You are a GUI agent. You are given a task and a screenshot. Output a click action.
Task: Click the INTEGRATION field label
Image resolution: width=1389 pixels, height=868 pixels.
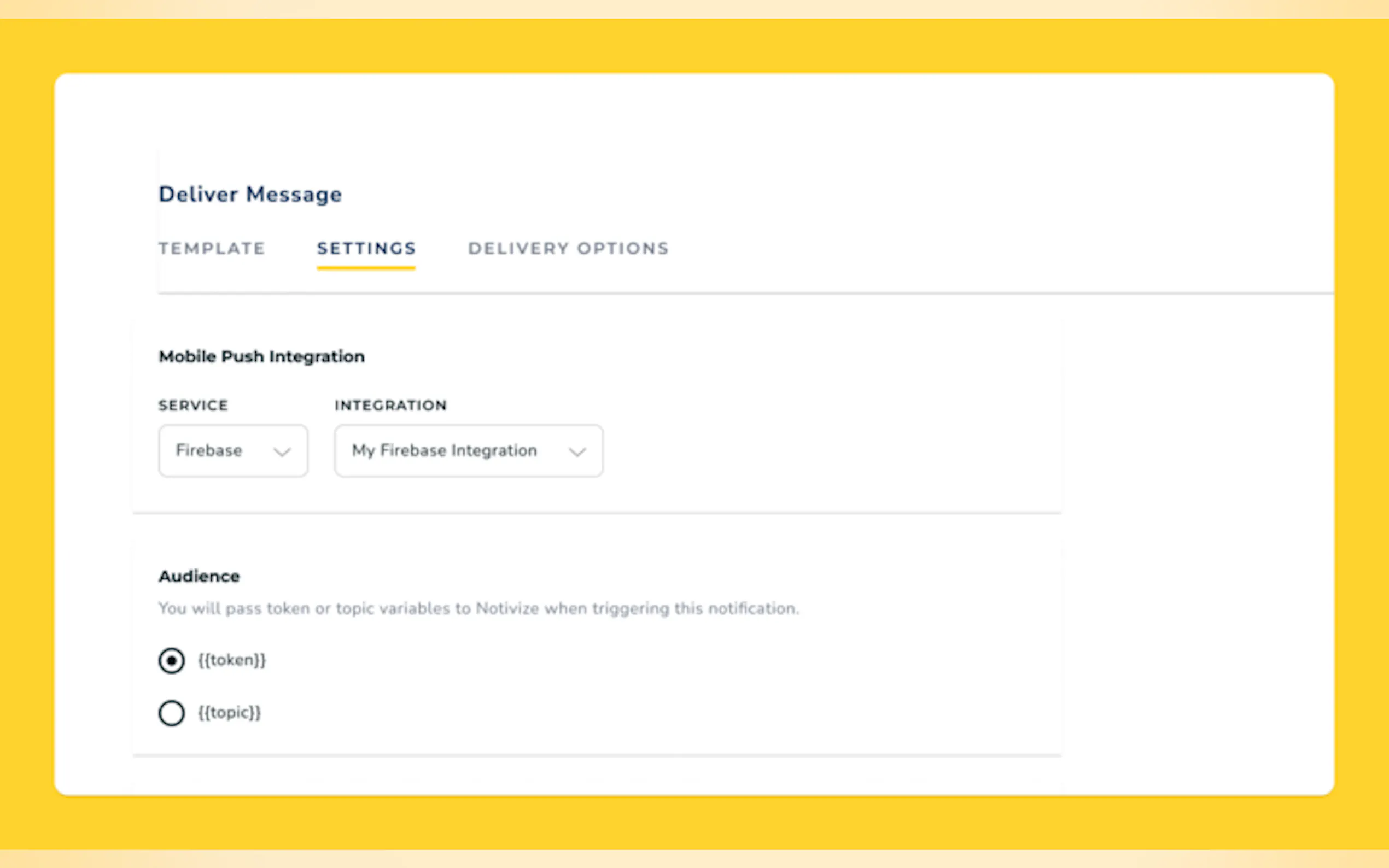point(390,405)
